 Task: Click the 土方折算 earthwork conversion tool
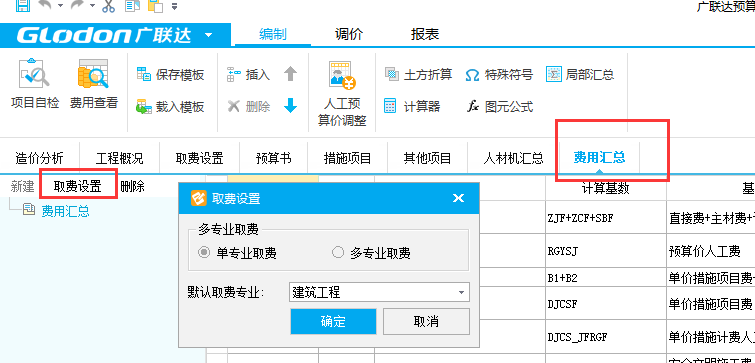click(x=418, y=75)
